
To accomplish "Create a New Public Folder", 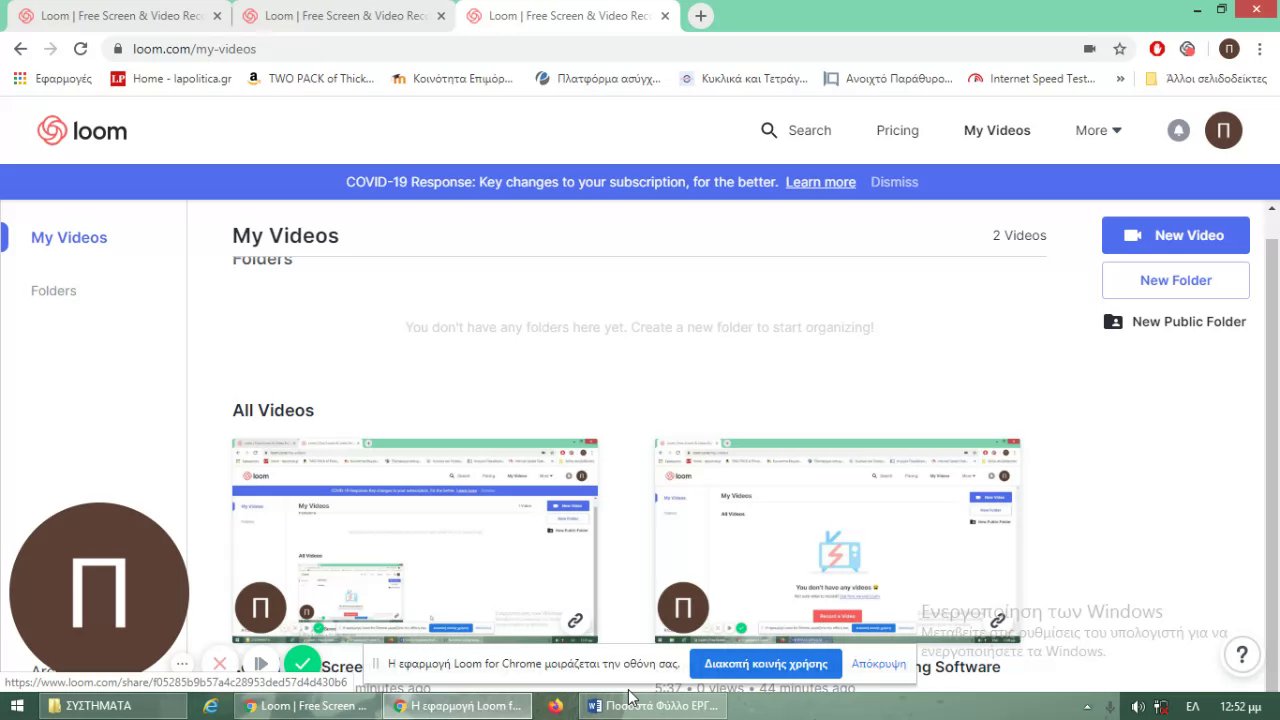I will 1175,321.
